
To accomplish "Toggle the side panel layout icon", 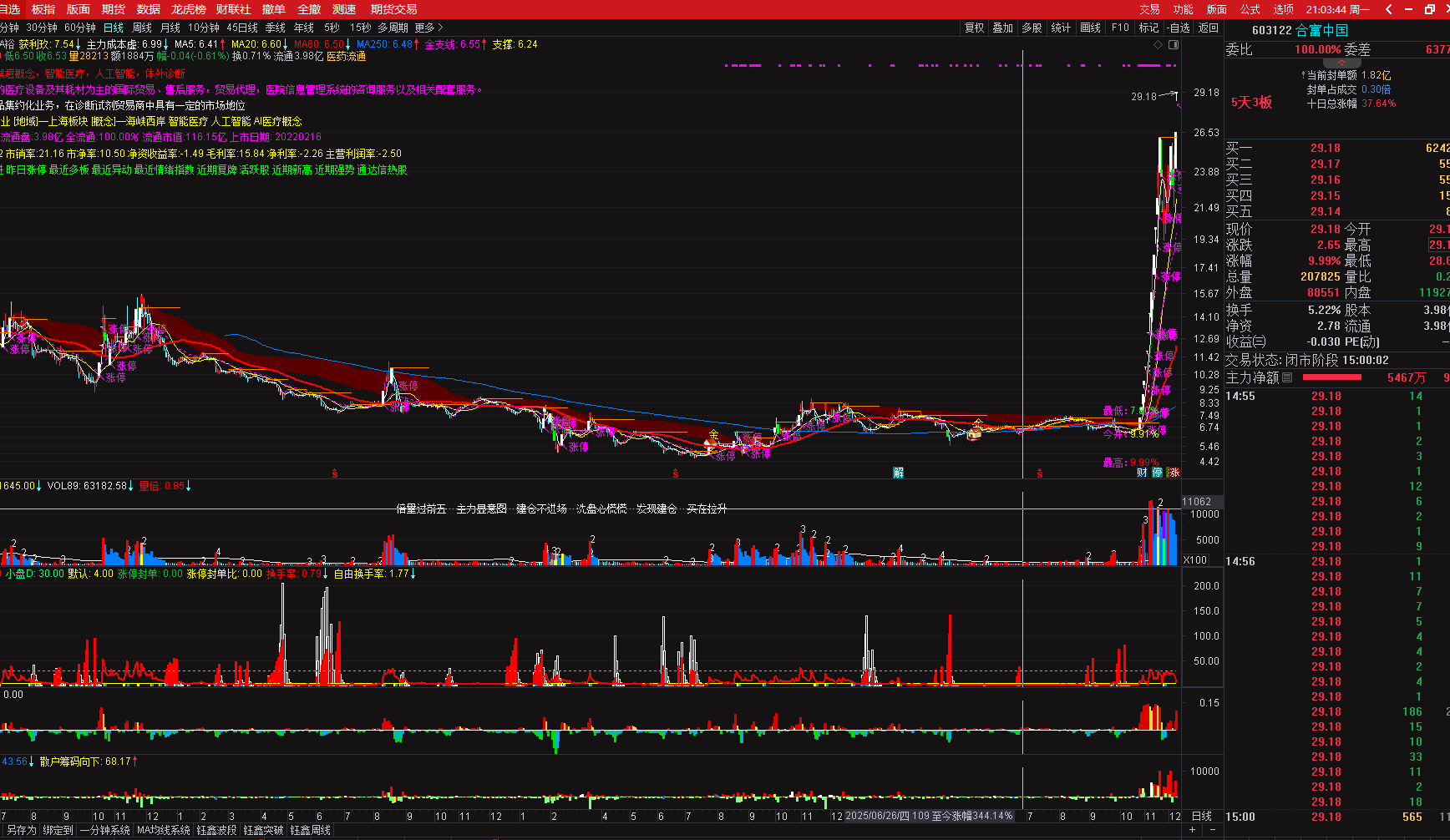I will [1174, 44].
